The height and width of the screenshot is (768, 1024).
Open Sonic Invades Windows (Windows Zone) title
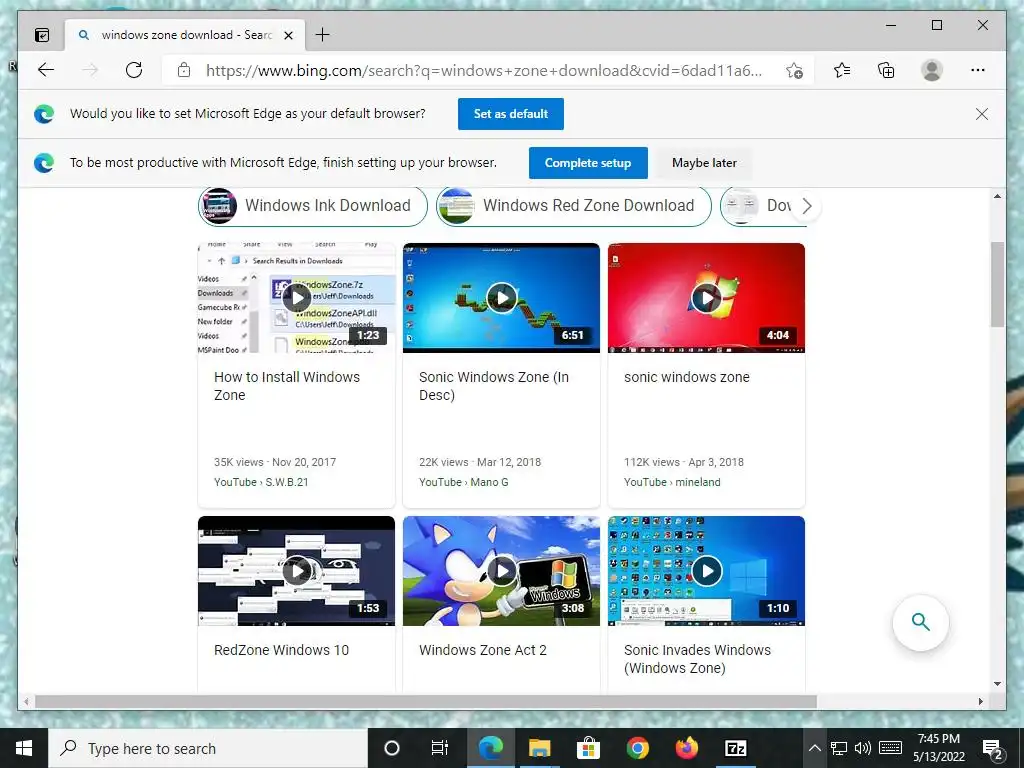click(x=697, y=659)
